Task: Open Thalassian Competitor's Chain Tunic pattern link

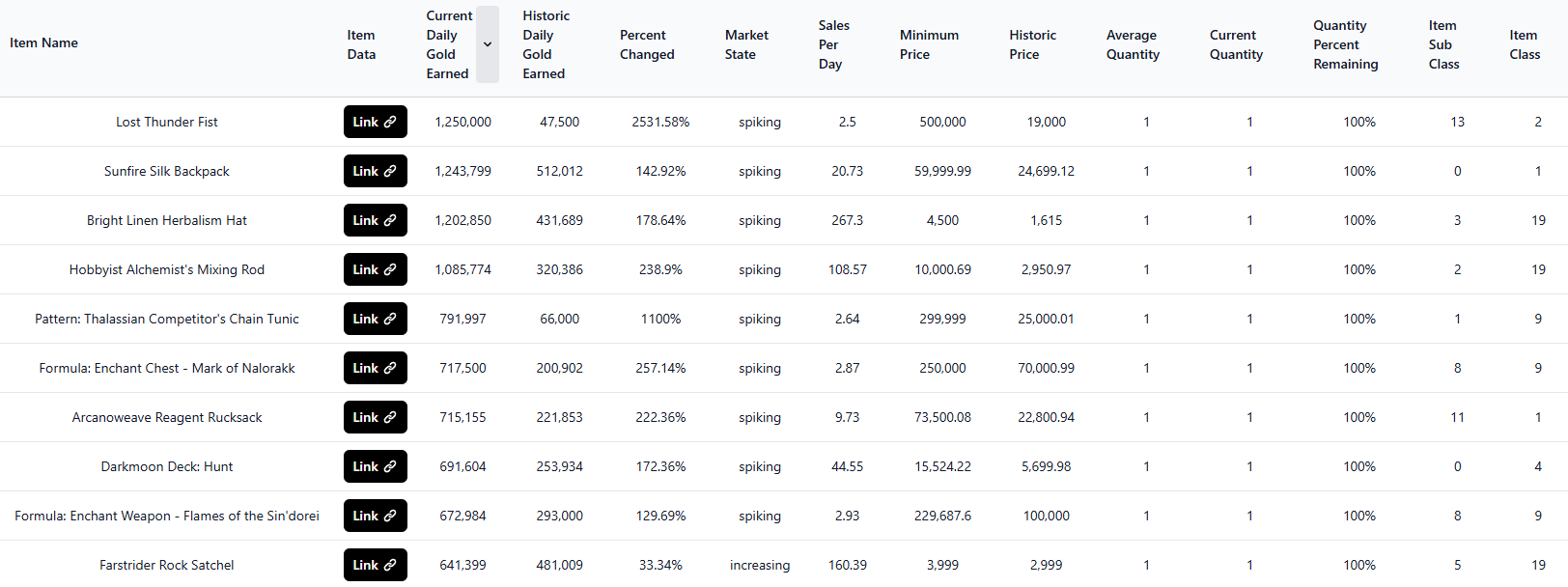Action: 375,319
